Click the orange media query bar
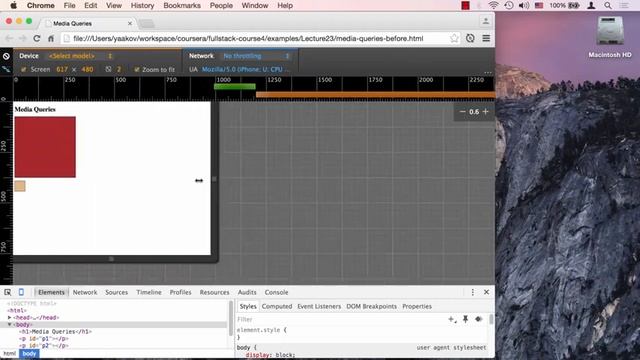 tap(375, 95)
